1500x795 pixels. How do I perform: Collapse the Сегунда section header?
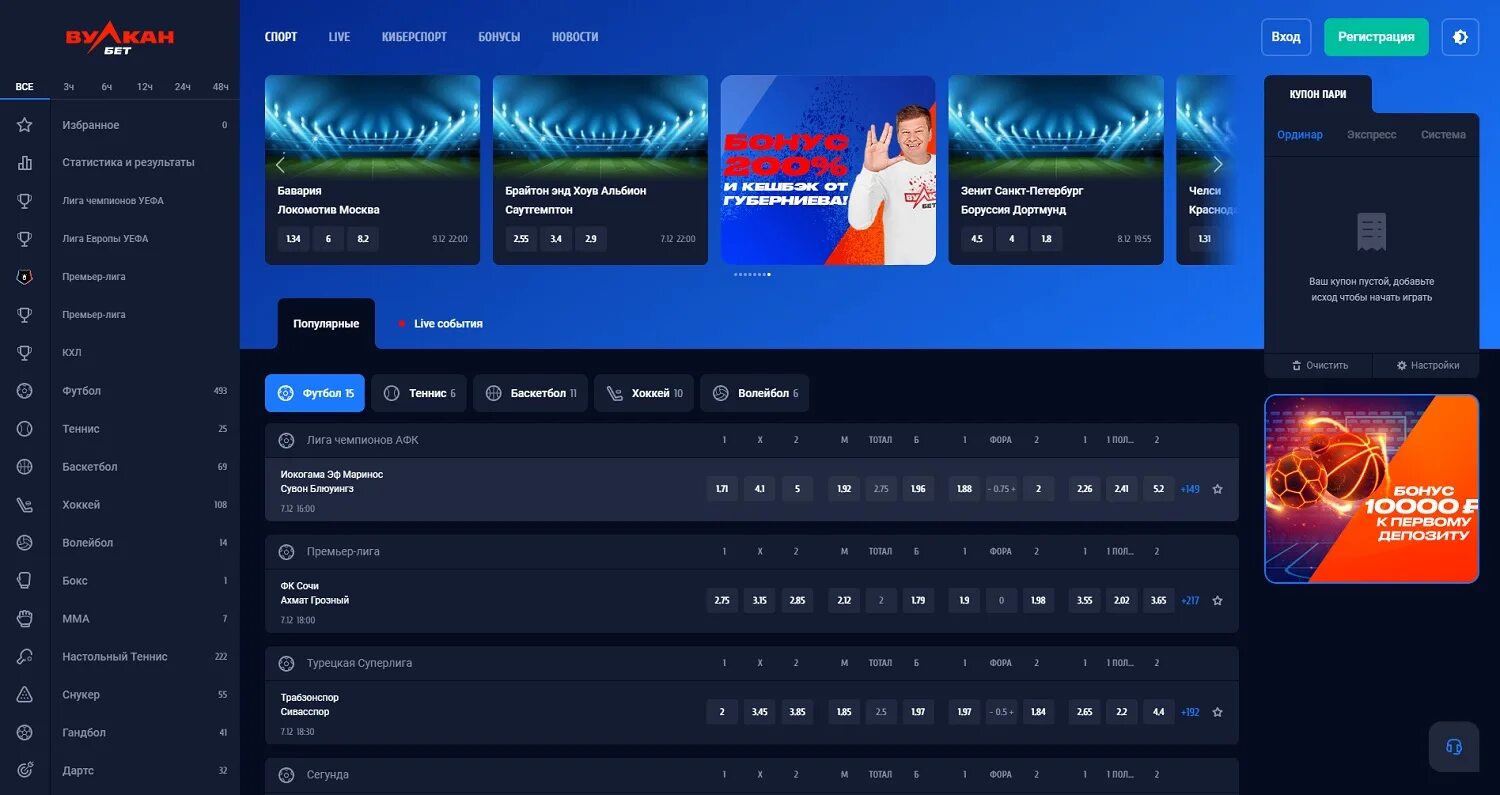(752, 775)
